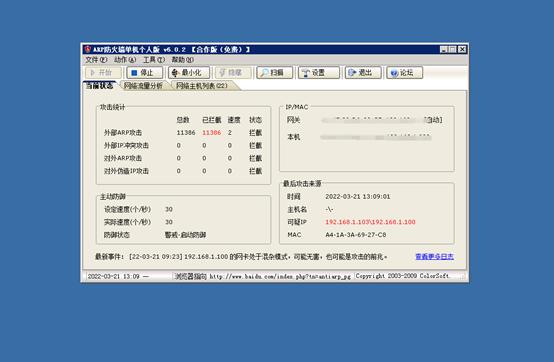Click the browser-redirect baidu URL in the status bar
The image size is (554, 362).
pos(280,276)
